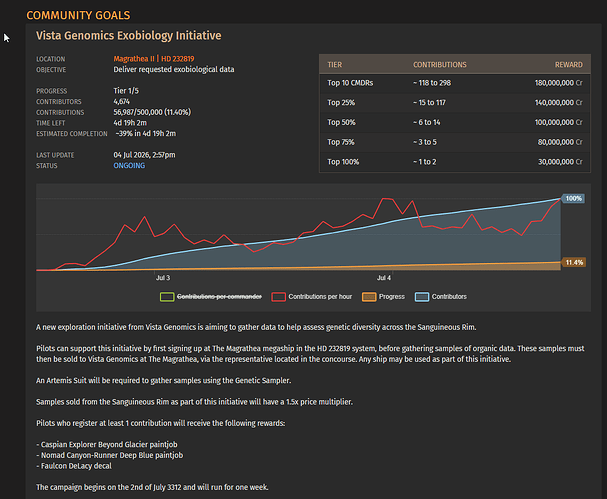Click the Contributors legend label
The image size is (607, 499).
[449, 297]
